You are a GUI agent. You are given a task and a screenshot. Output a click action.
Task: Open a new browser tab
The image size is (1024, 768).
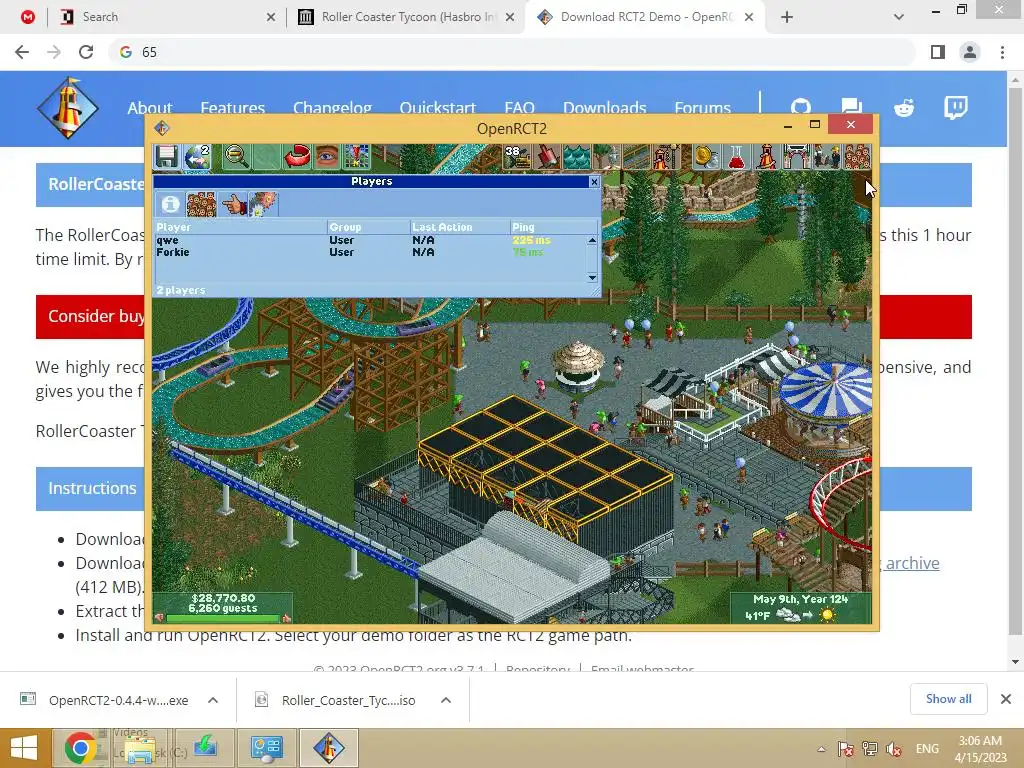click(x=787, y=17)
